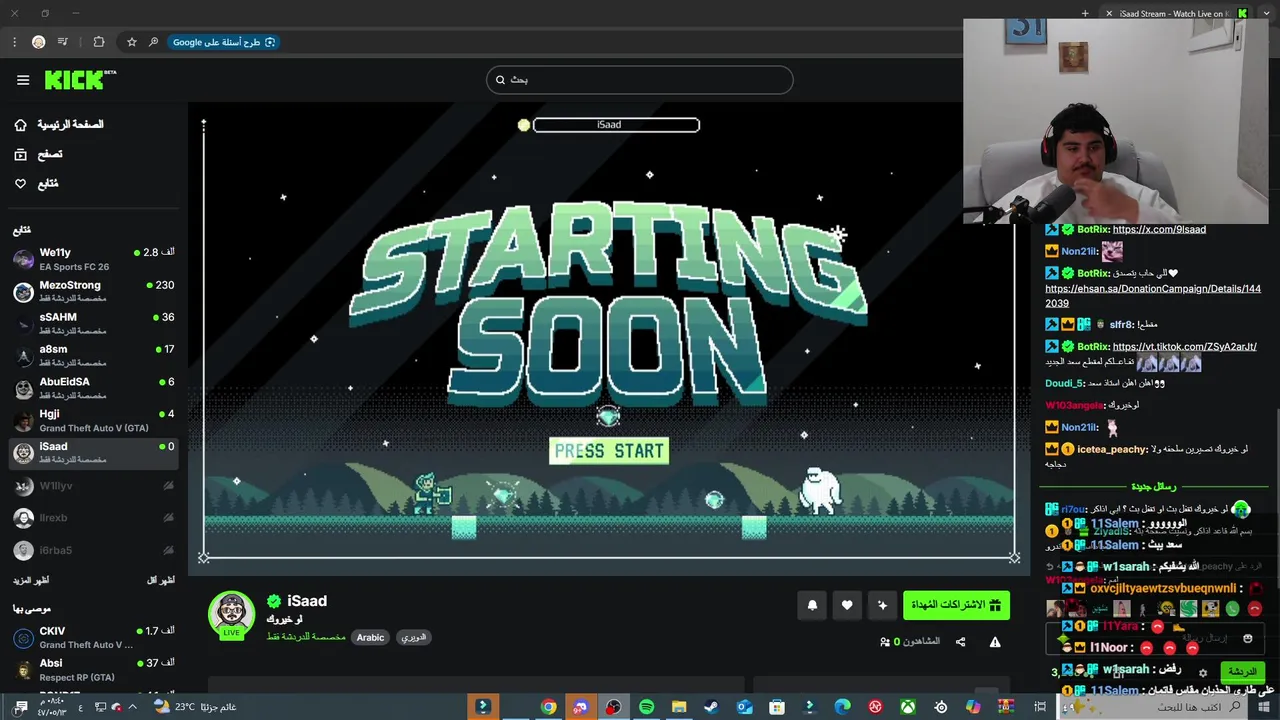This screenshot has height=720, width=1280.
Task: Show hidden system tray icons
Action: coord(132,707)
